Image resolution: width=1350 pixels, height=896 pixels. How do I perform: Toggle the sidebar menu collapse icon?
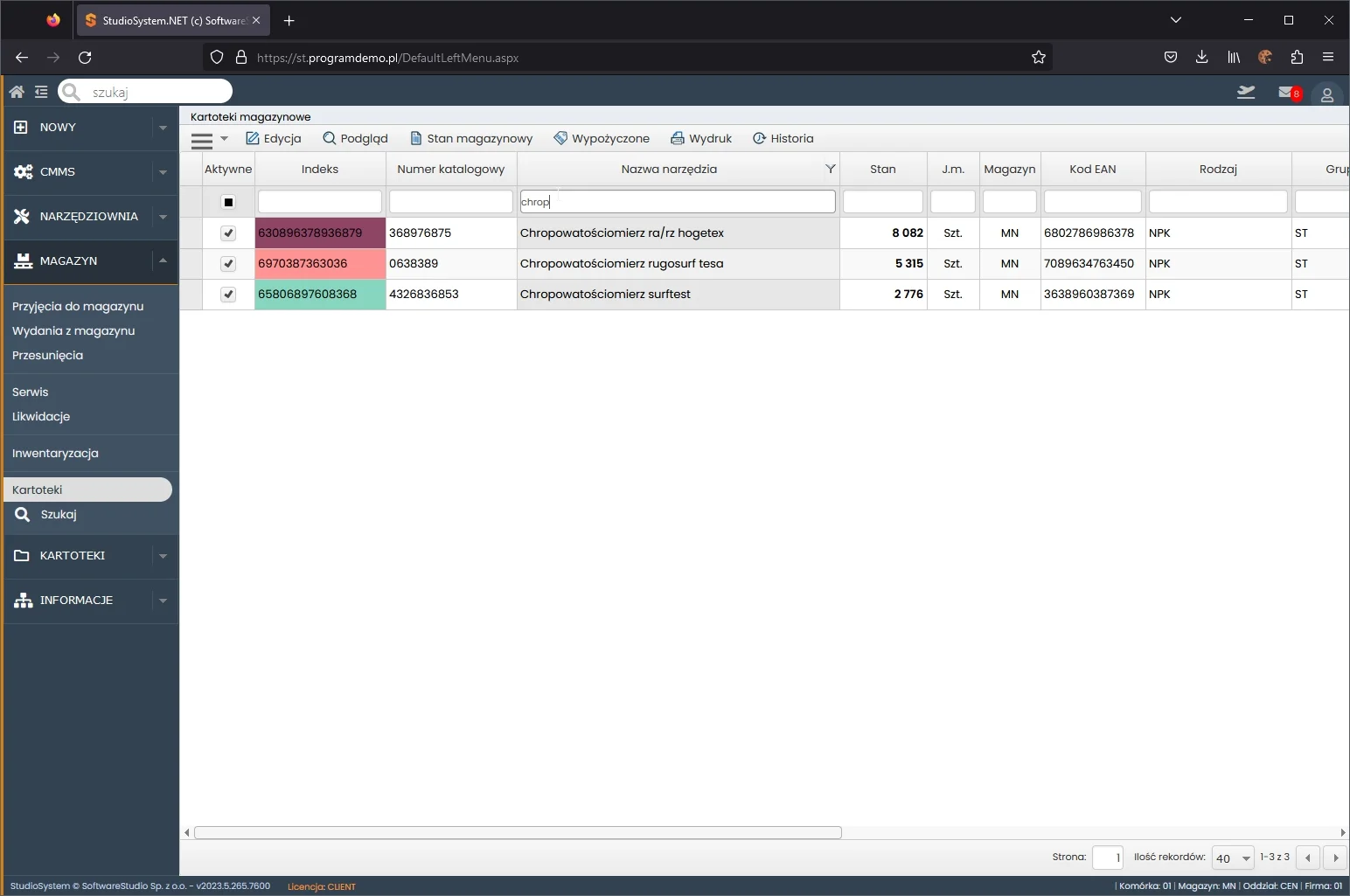pyautogui.click(x=41, y=92)
